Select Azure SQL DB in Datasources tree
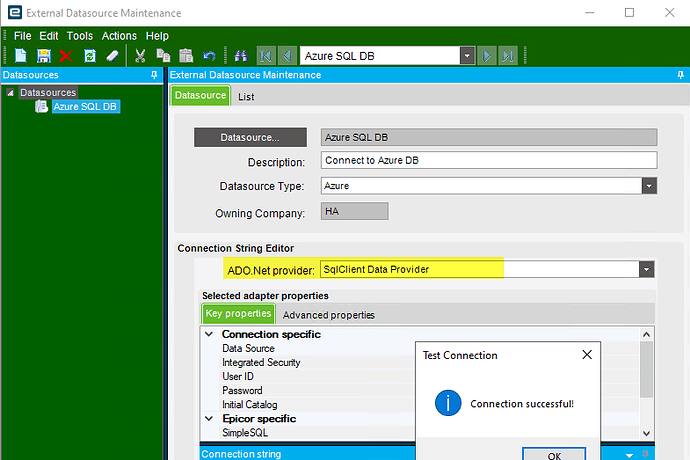Screen dimensions: 690x460 coord(85,107)
